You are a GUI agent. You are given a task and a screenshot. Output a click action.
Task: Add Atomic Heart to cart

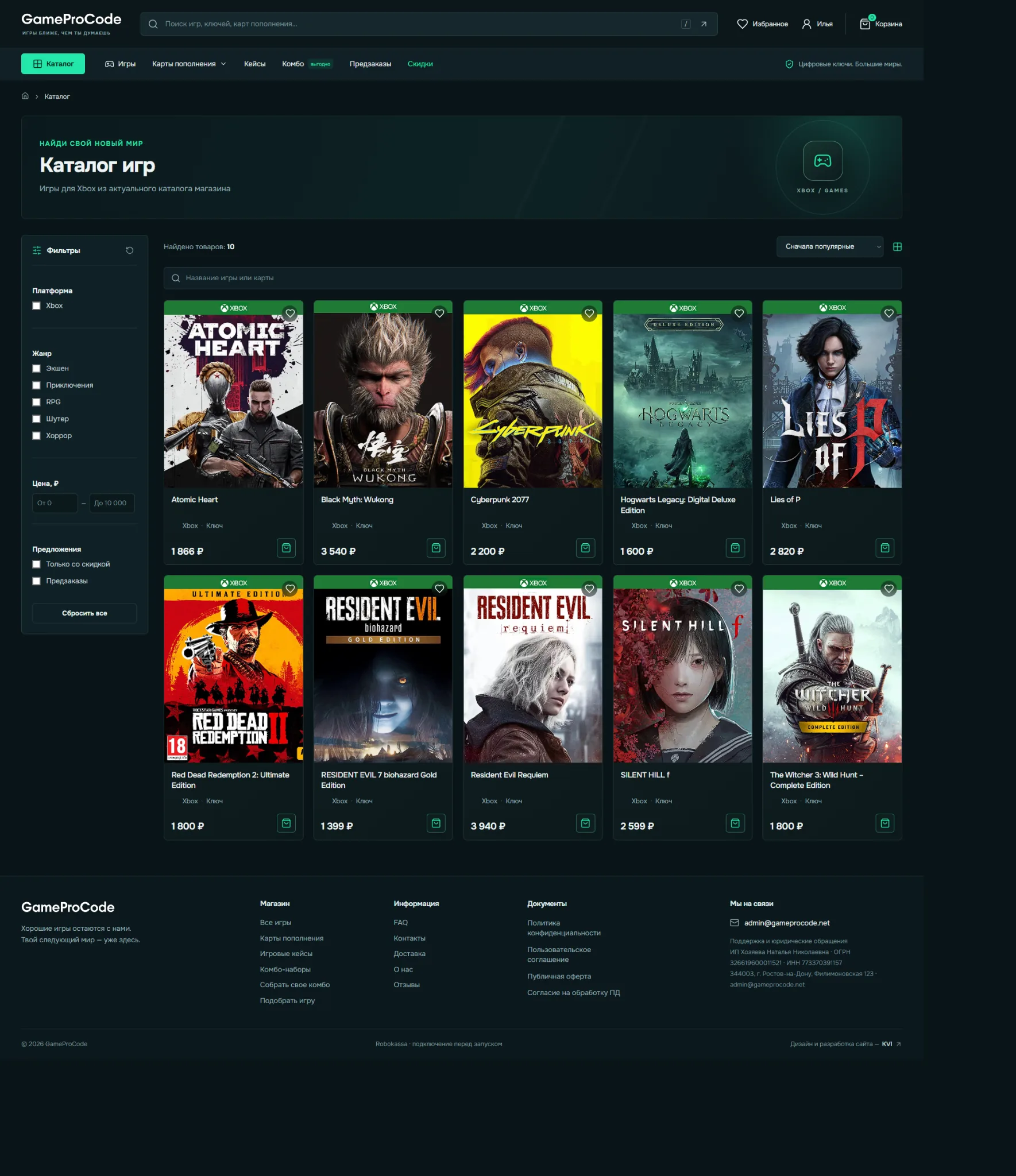[x=286, y=548]
